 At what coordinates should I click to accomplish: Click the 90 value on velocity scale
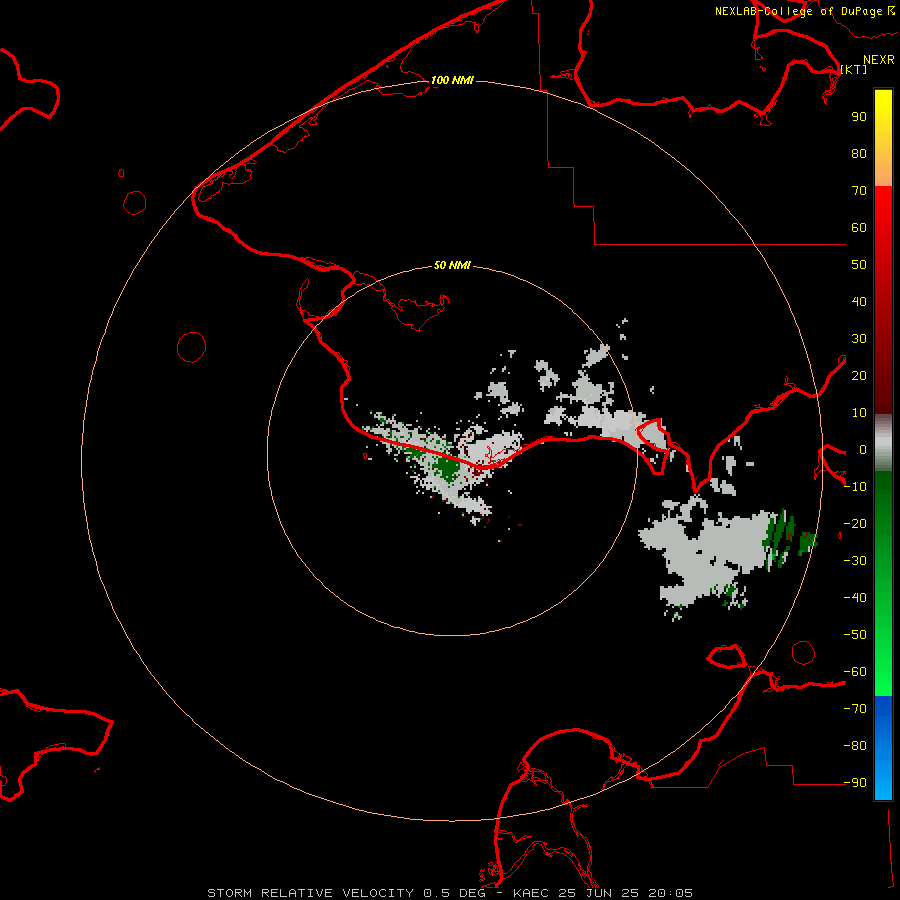pos(859,117)
